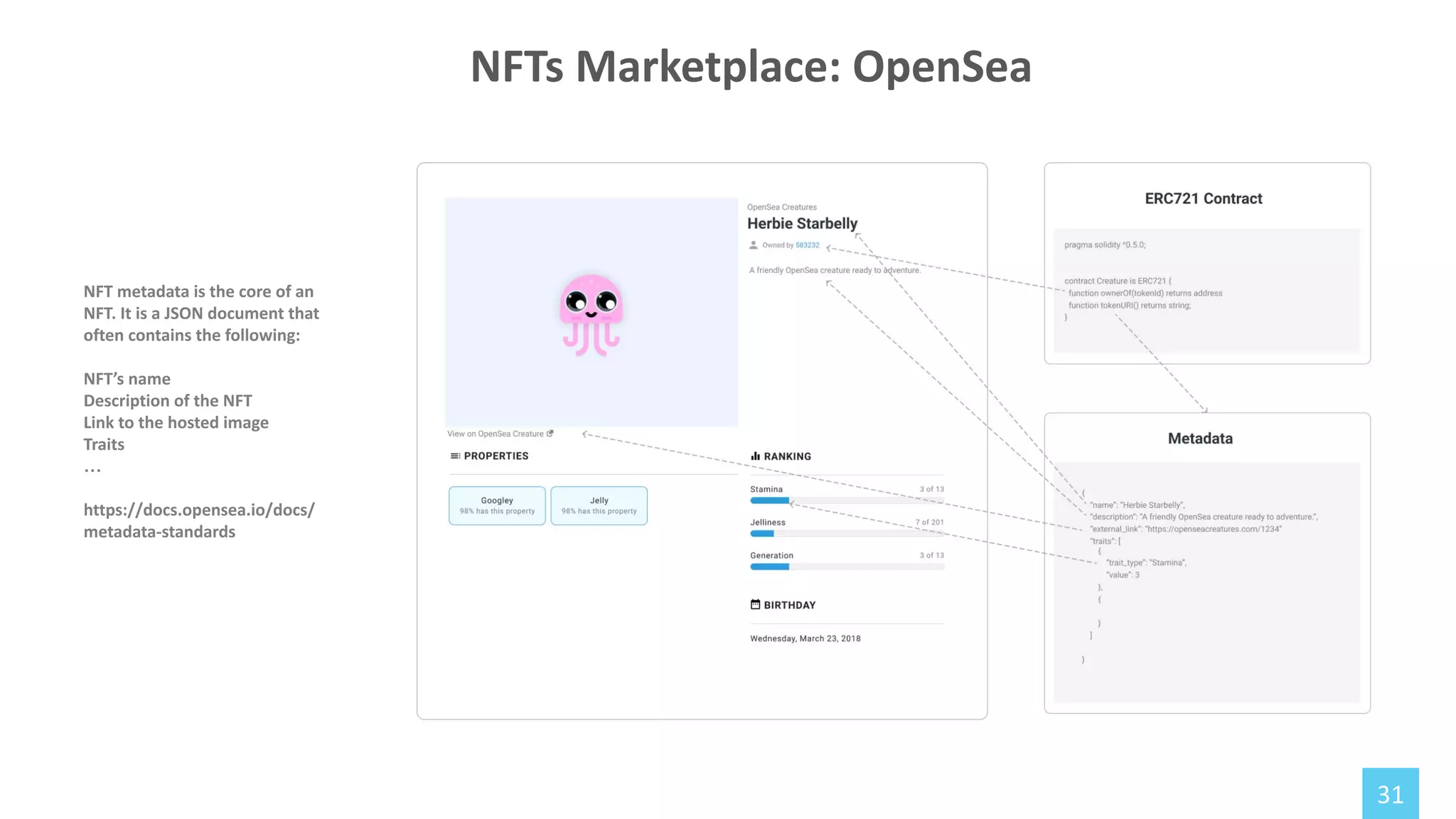1456x819 pixels.
Task: Click the owner profile person icon
Action: (754, 245)
